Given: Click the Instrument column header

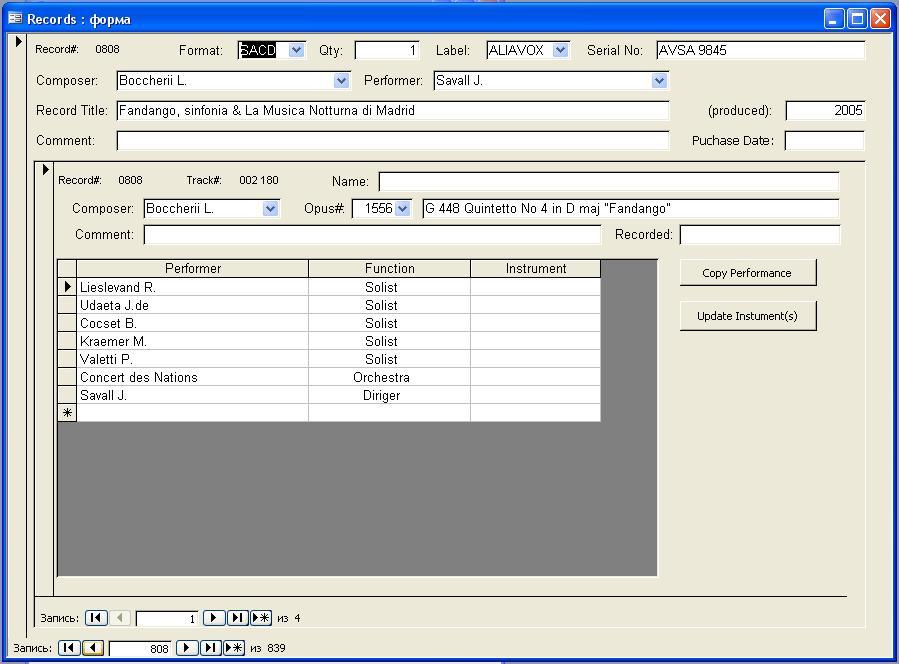Looking at the screenshot, I should 535,269.
